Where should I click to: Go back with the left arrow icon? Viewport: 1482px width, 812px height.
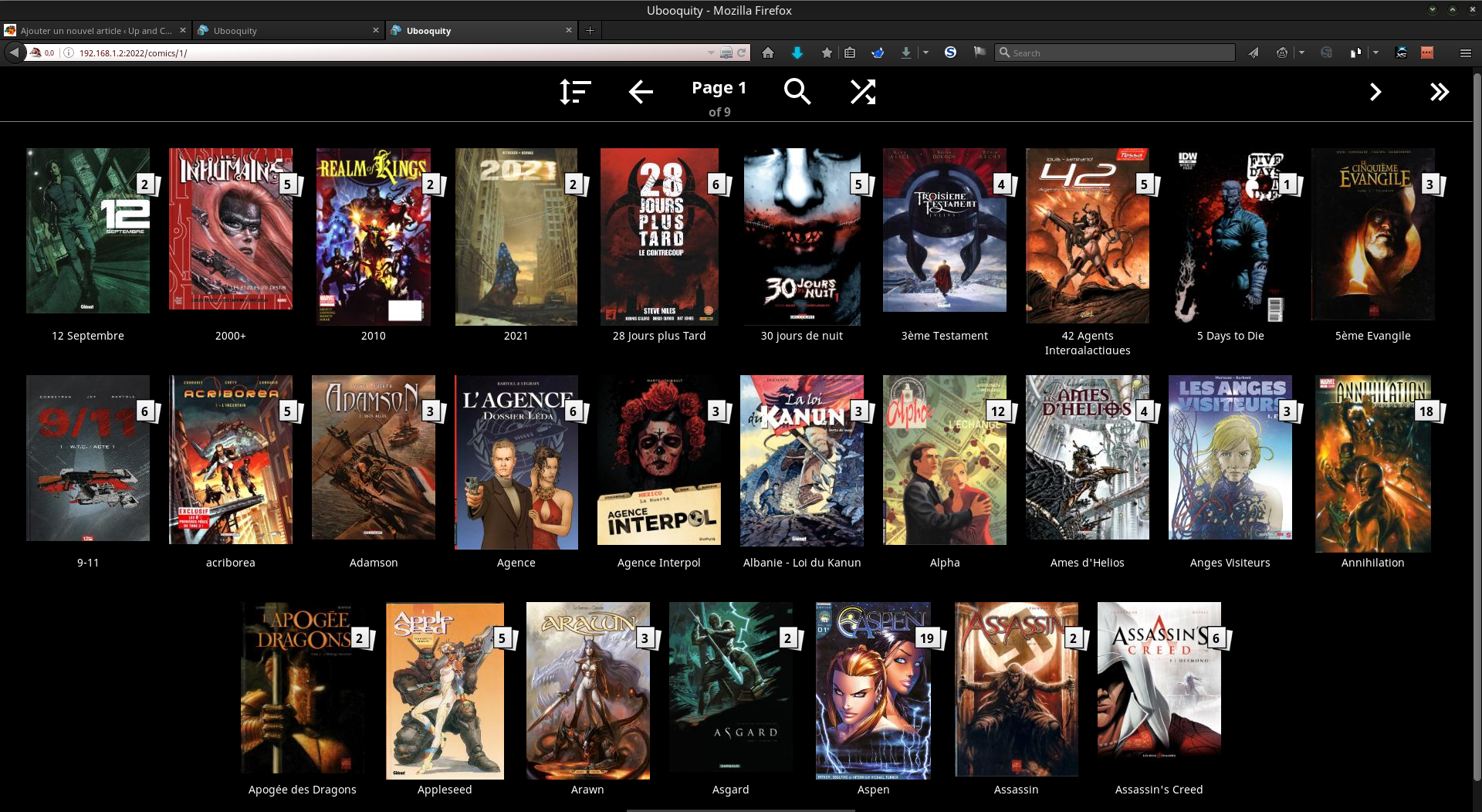(641, 92)
